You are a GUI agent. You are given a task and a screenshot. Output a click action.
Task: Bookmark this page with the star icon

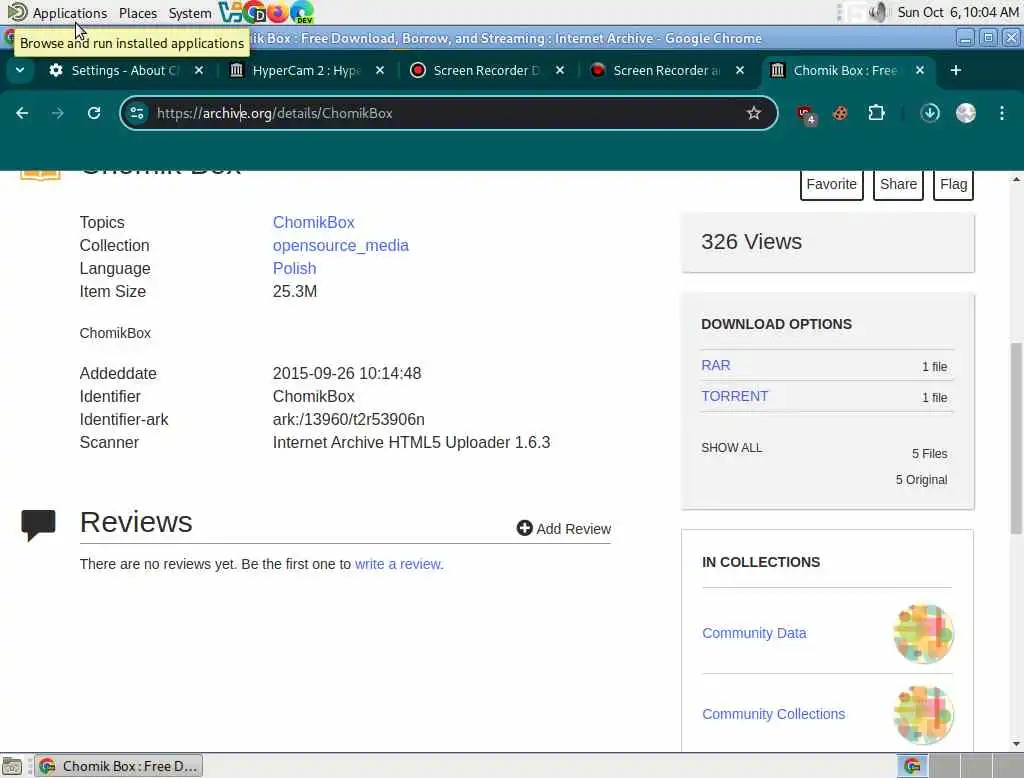point(754,113)
